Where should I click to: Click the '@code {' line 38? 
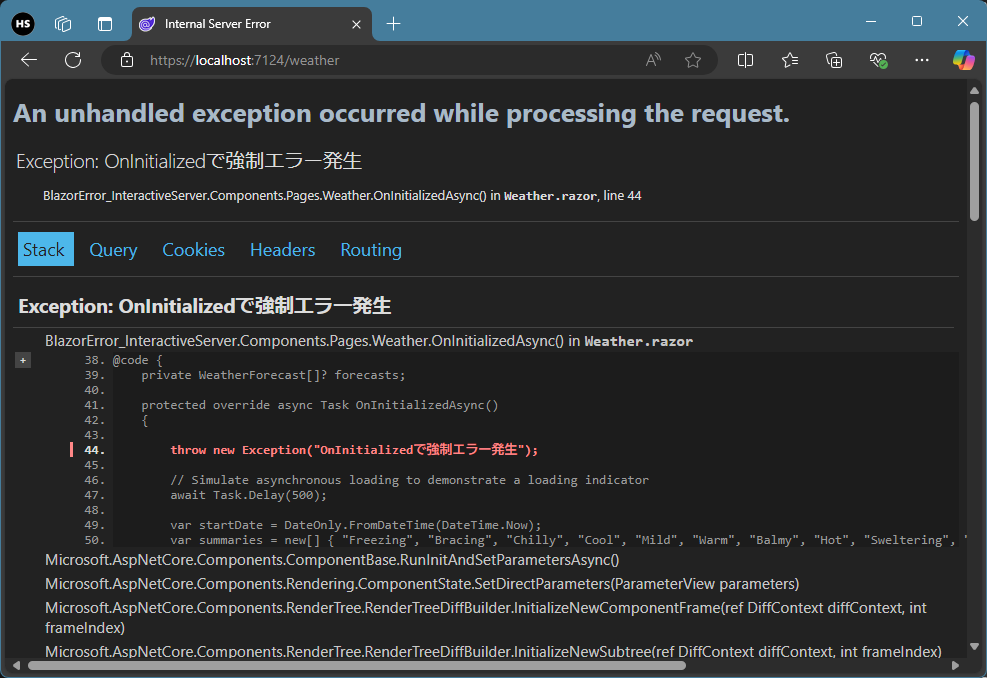tap(137, 360)
